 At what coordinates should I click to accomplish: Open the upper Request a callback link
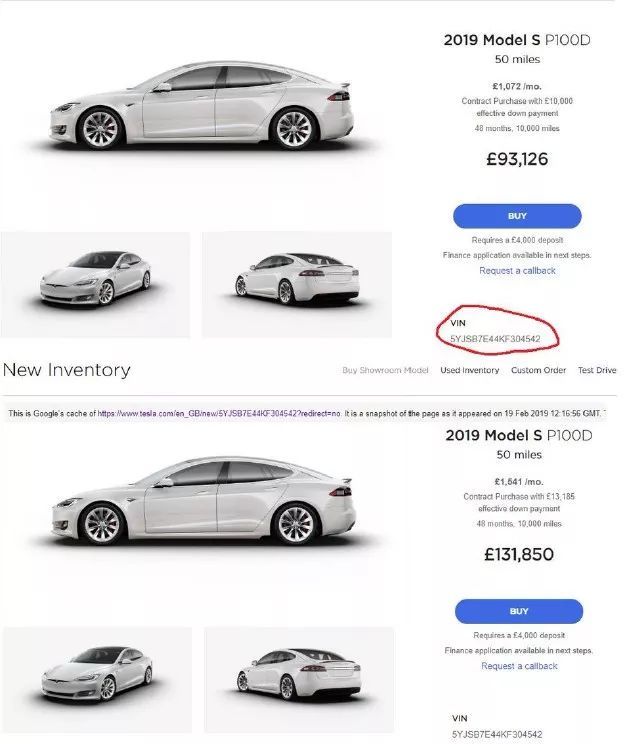(517, 270)
